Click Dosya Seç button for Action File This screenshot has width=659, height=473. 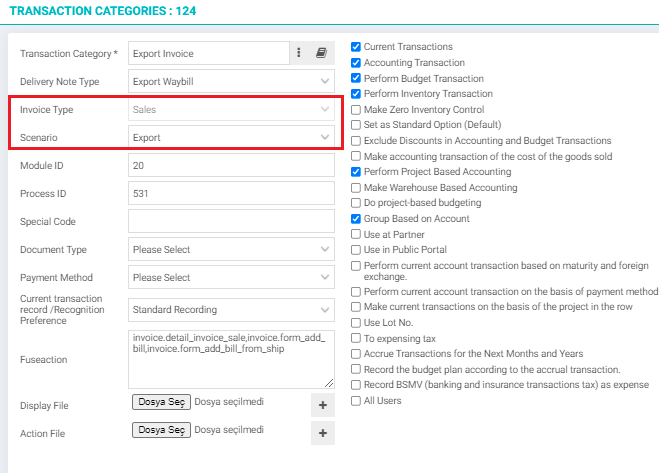(161, 430)
